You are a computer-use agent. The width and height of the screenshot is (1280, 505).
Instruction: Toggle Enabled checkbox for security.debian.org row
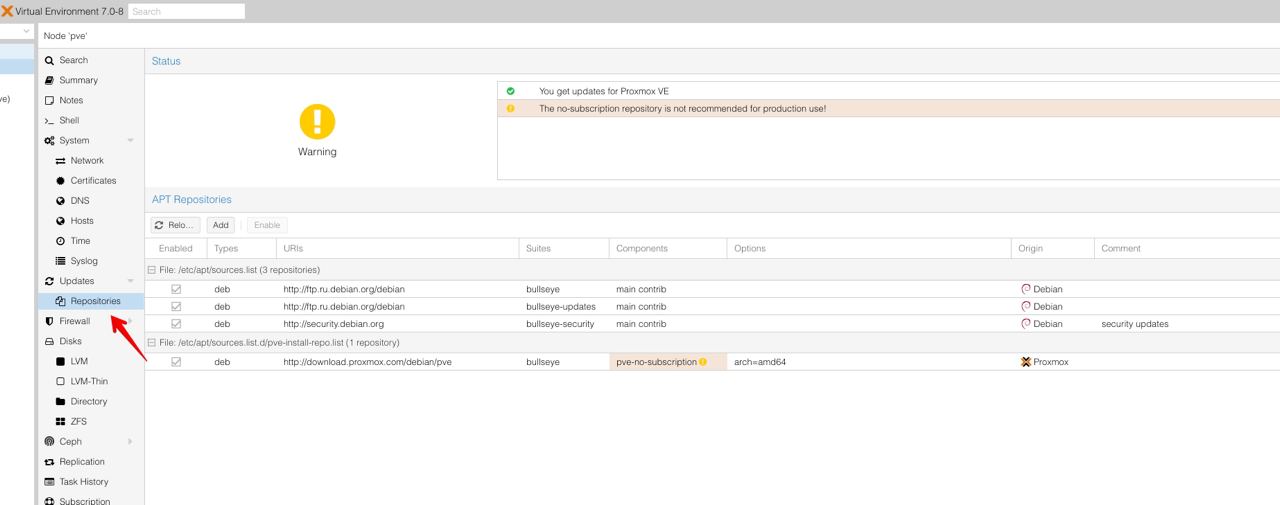(176, 324)
